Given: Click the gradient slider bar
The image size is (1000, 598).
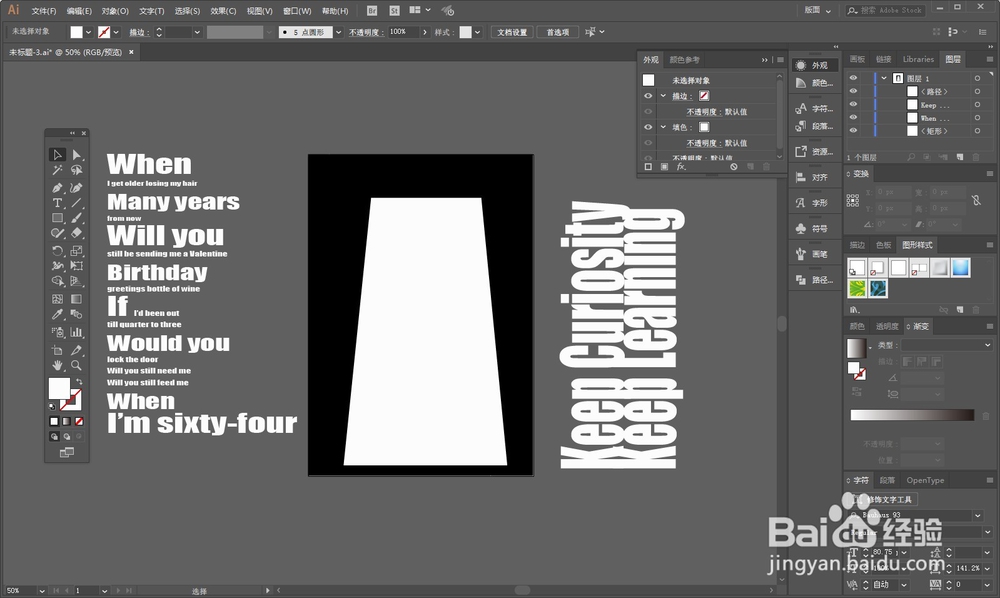Looking at the screenshot, I should (912, 415).
